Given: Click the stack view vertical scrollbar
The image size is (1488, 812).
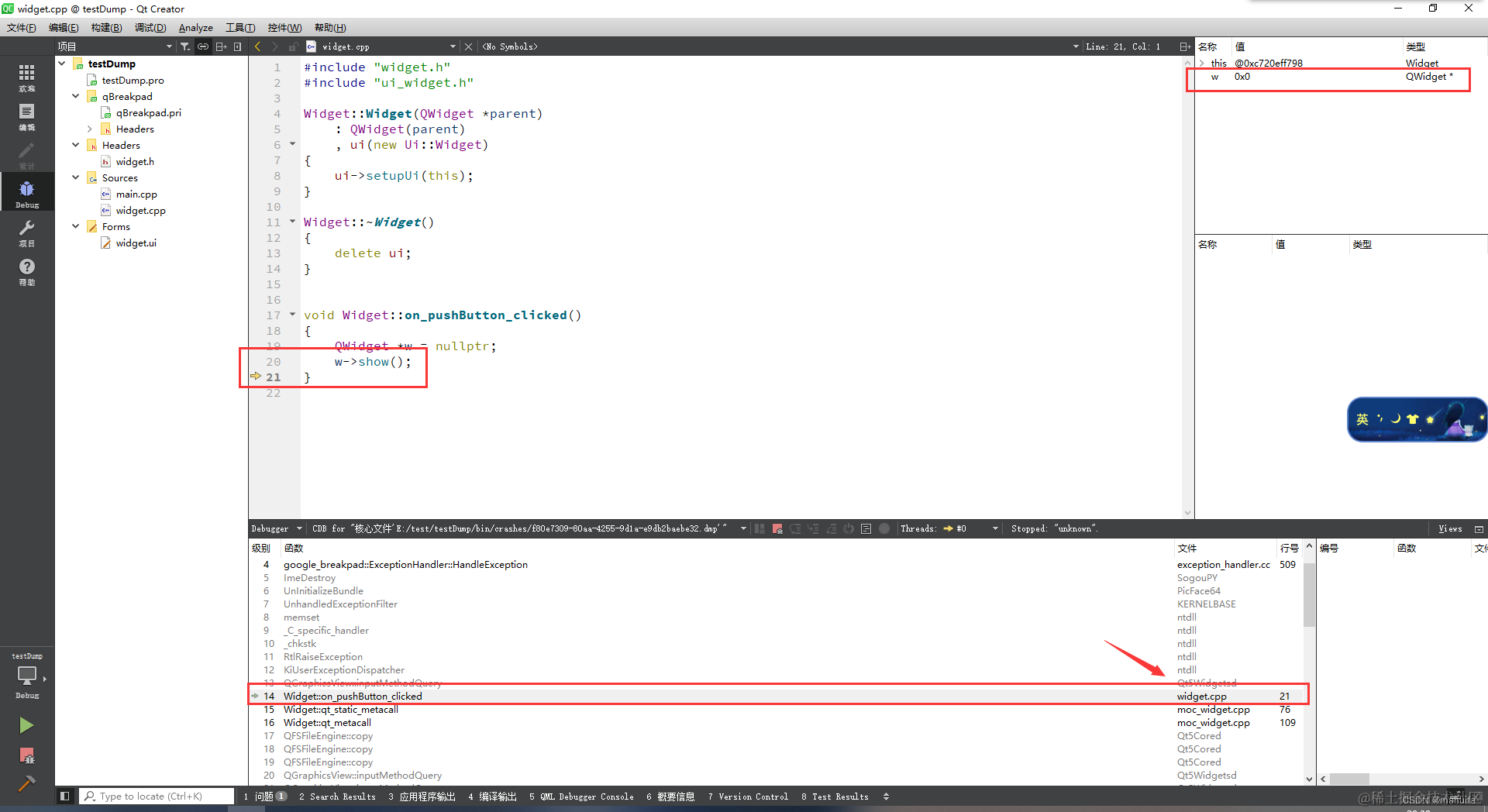Looking at the screenshot, I should coord(1309,663).
